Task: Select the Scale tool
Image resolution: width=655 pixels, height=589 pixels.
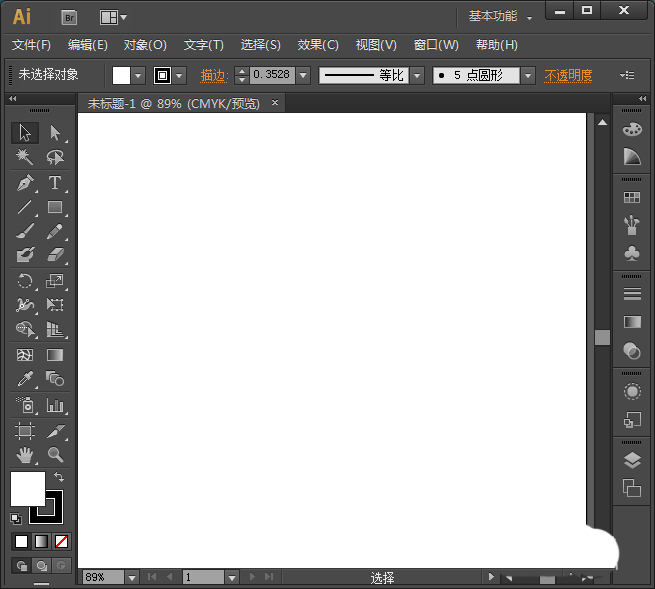Action: [x=55, y=281]
